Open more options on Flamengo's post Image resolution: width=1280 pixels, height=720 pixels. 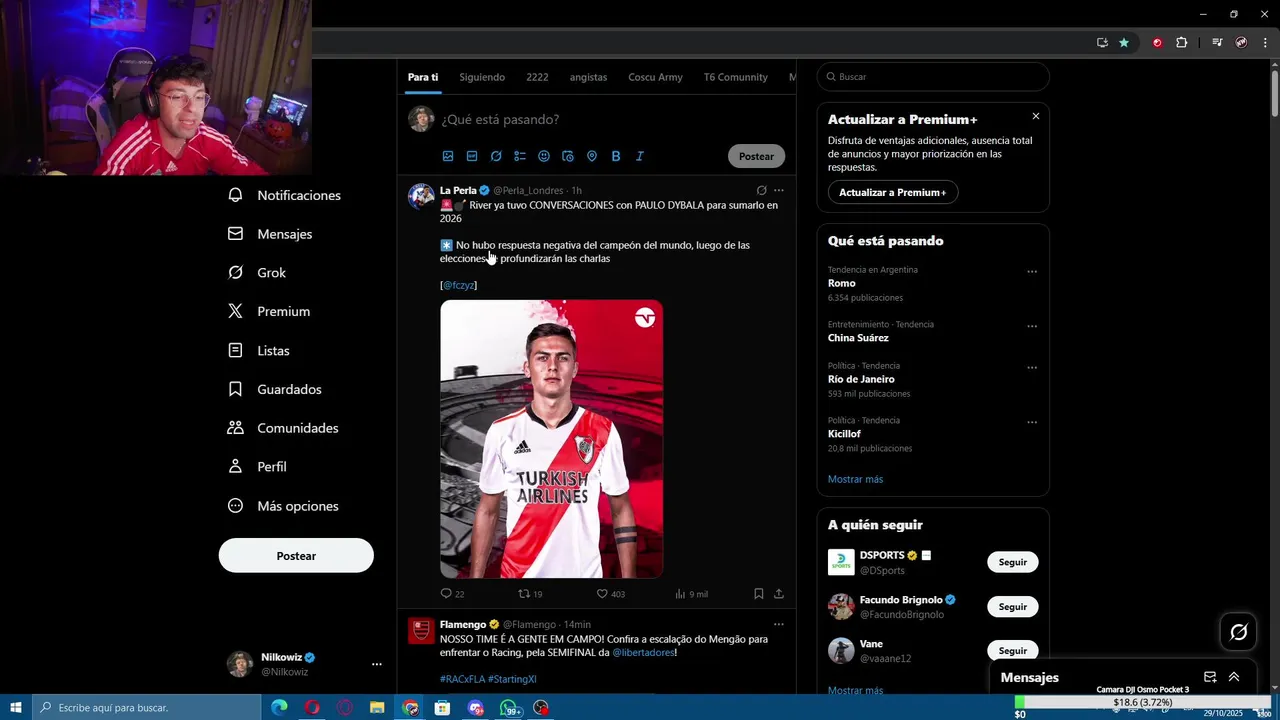(779, 624)
